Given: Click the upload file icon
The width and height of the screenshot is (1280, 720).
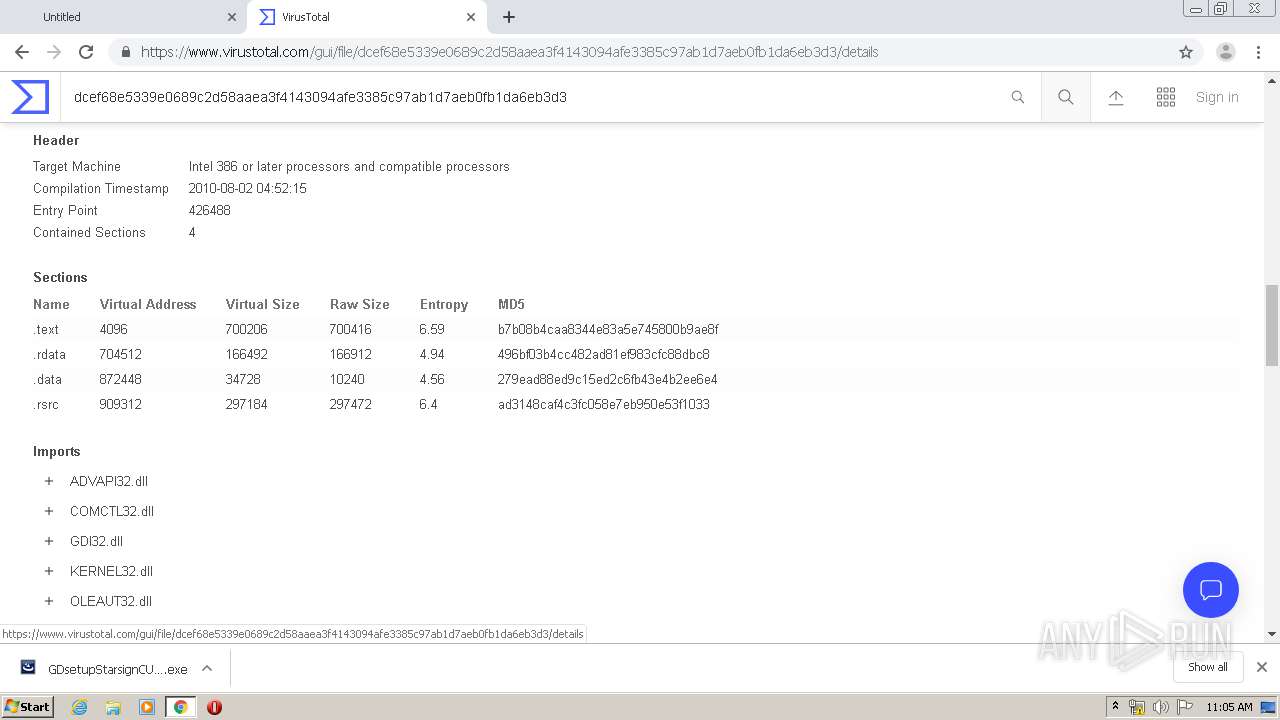Looking at the screenshot, I should pos(1116,97).
